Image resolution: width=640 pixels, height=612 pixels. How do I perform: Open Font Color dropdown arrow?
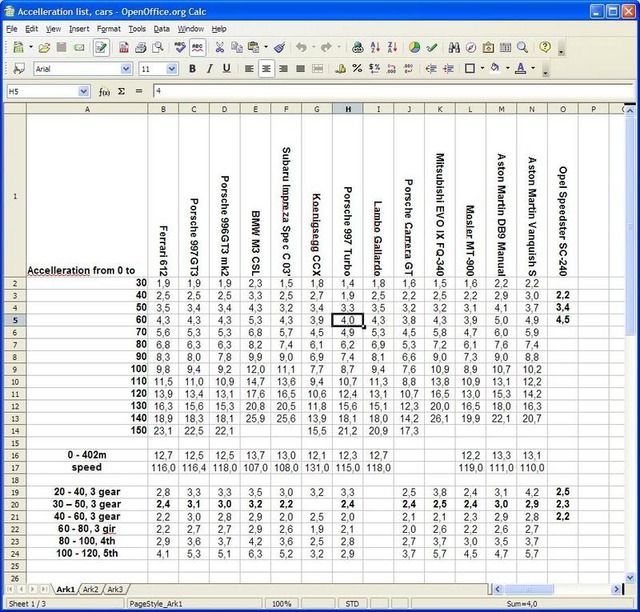(533, 69)
